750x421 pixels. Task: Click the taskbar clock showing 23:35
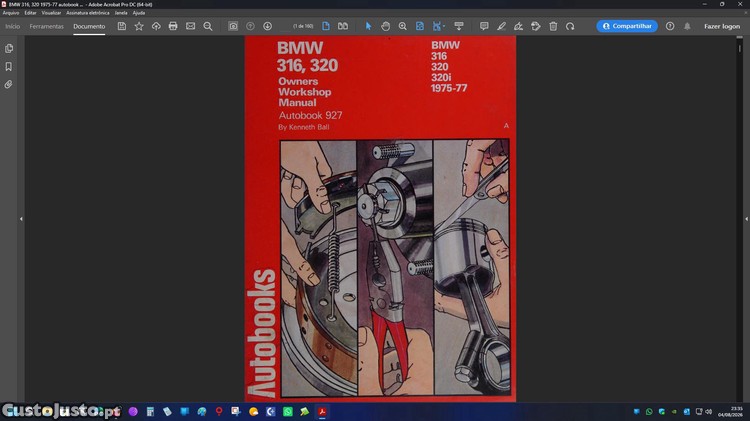pos(729,411)
